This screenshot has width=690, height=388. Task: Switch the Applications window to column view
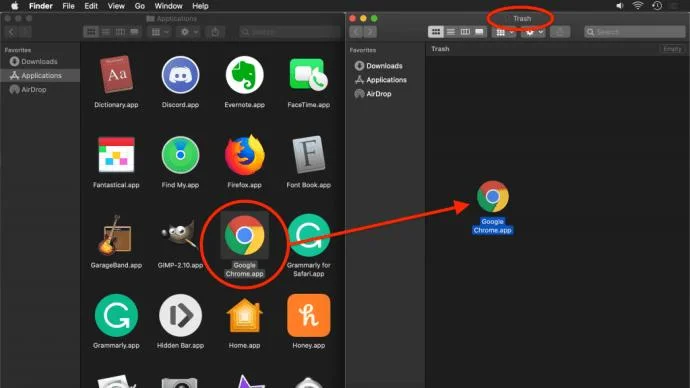120,32
